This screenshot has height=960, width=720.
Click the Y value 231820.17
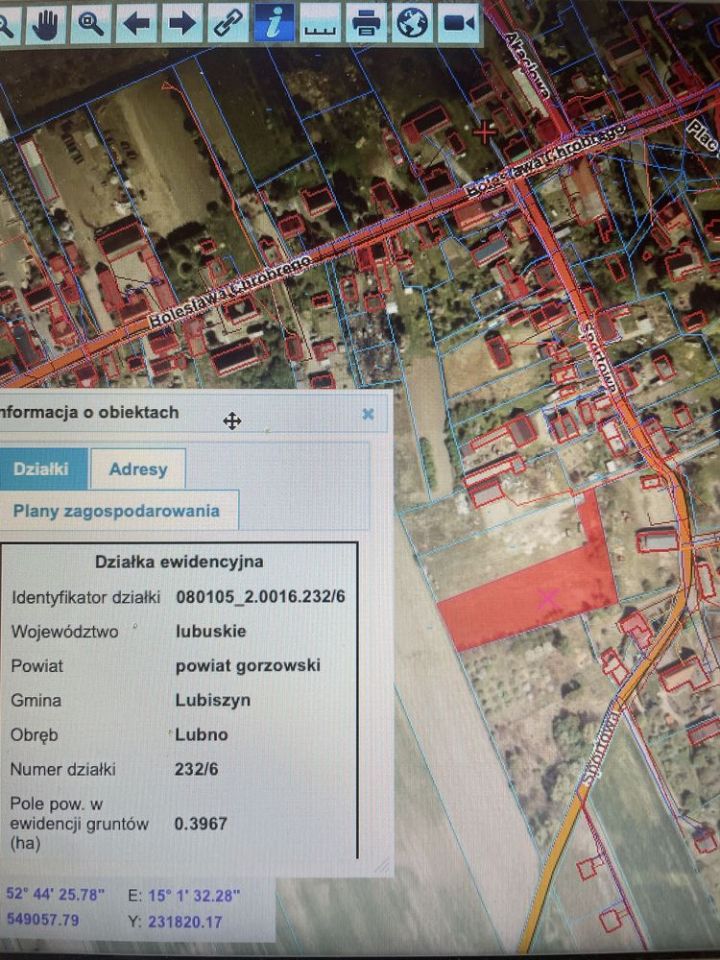184,921
